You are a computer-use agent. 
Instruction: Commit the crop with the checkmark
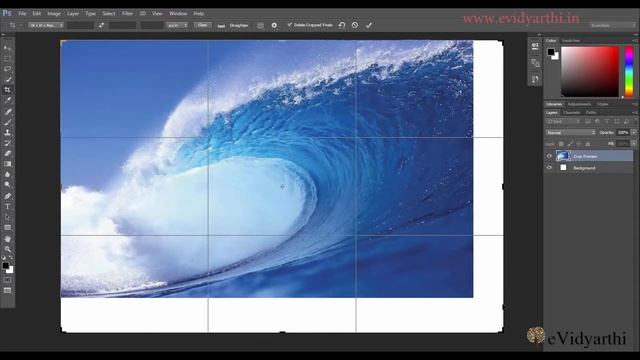pos(369,25)
